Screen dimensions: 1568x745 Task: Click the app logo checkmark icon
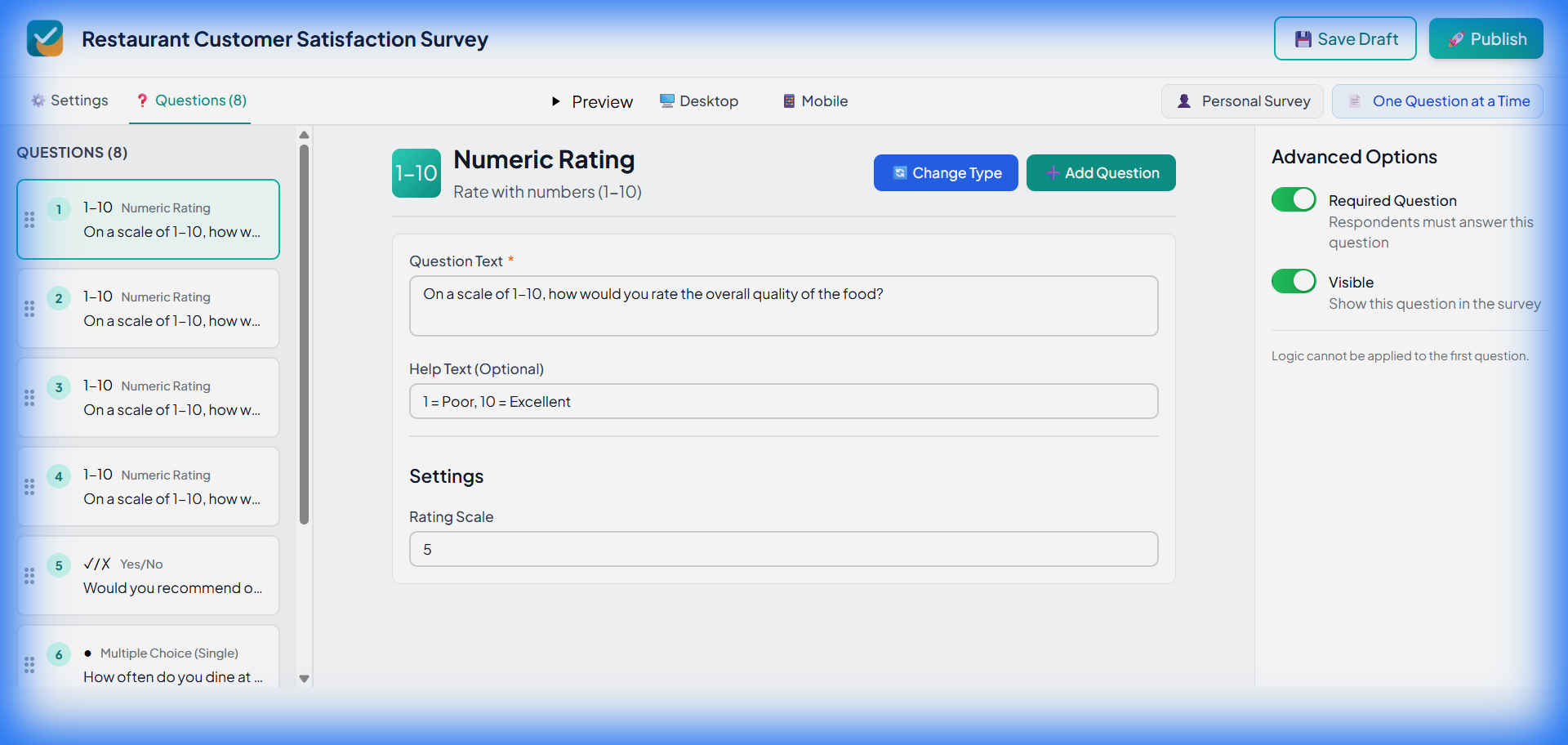(45, 38)
